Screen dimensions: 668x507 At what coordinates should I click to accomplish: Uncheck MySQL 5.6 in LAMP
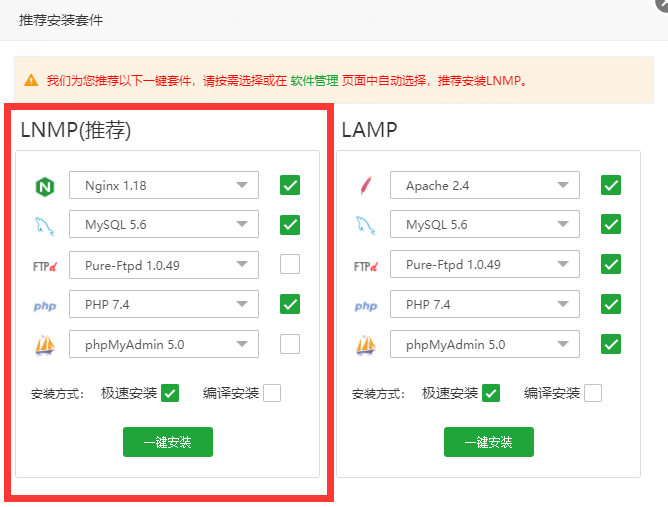(611, 224)
